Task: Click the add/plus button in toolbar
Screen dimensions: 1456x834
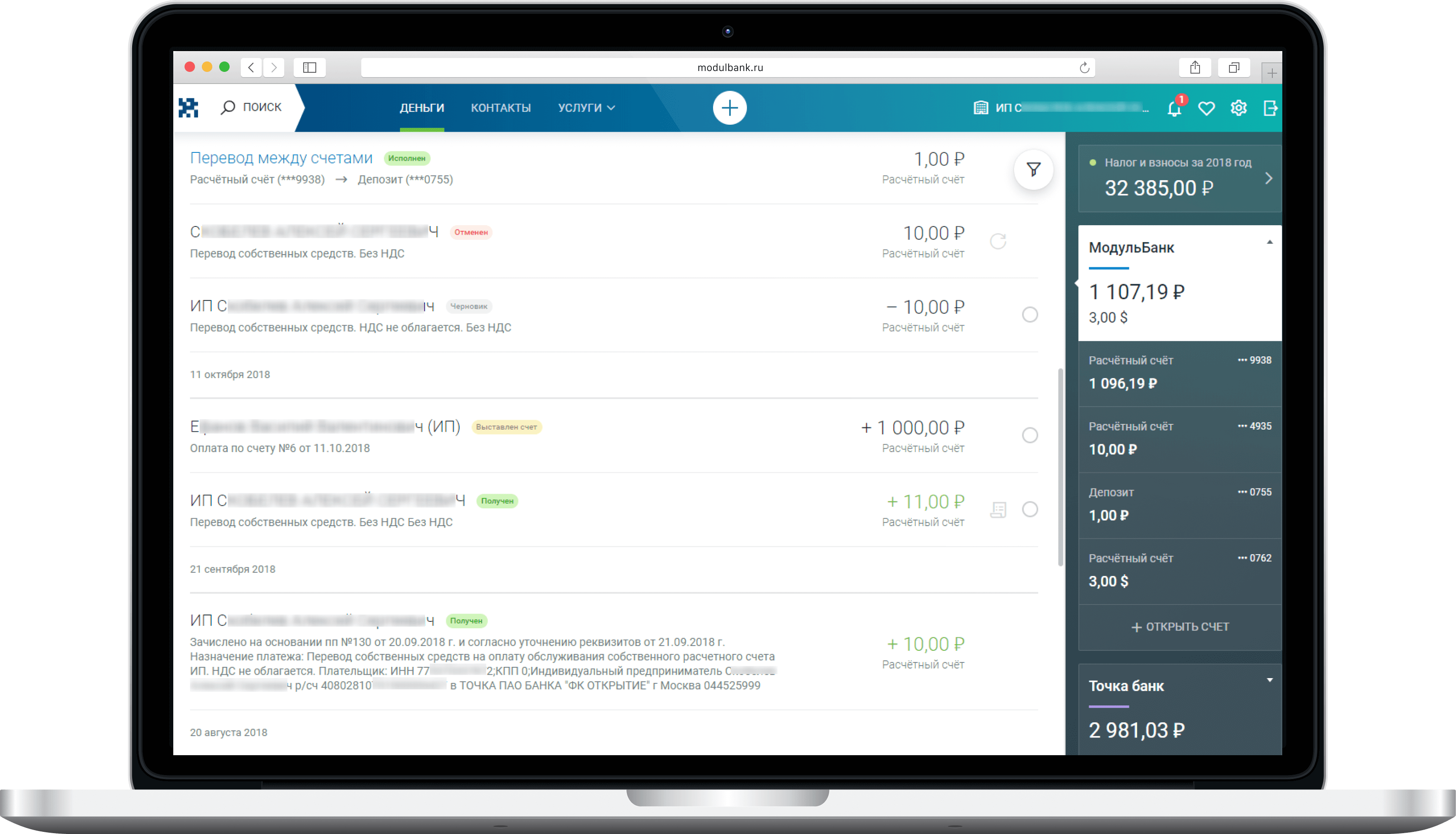Action: coord(728,107)
